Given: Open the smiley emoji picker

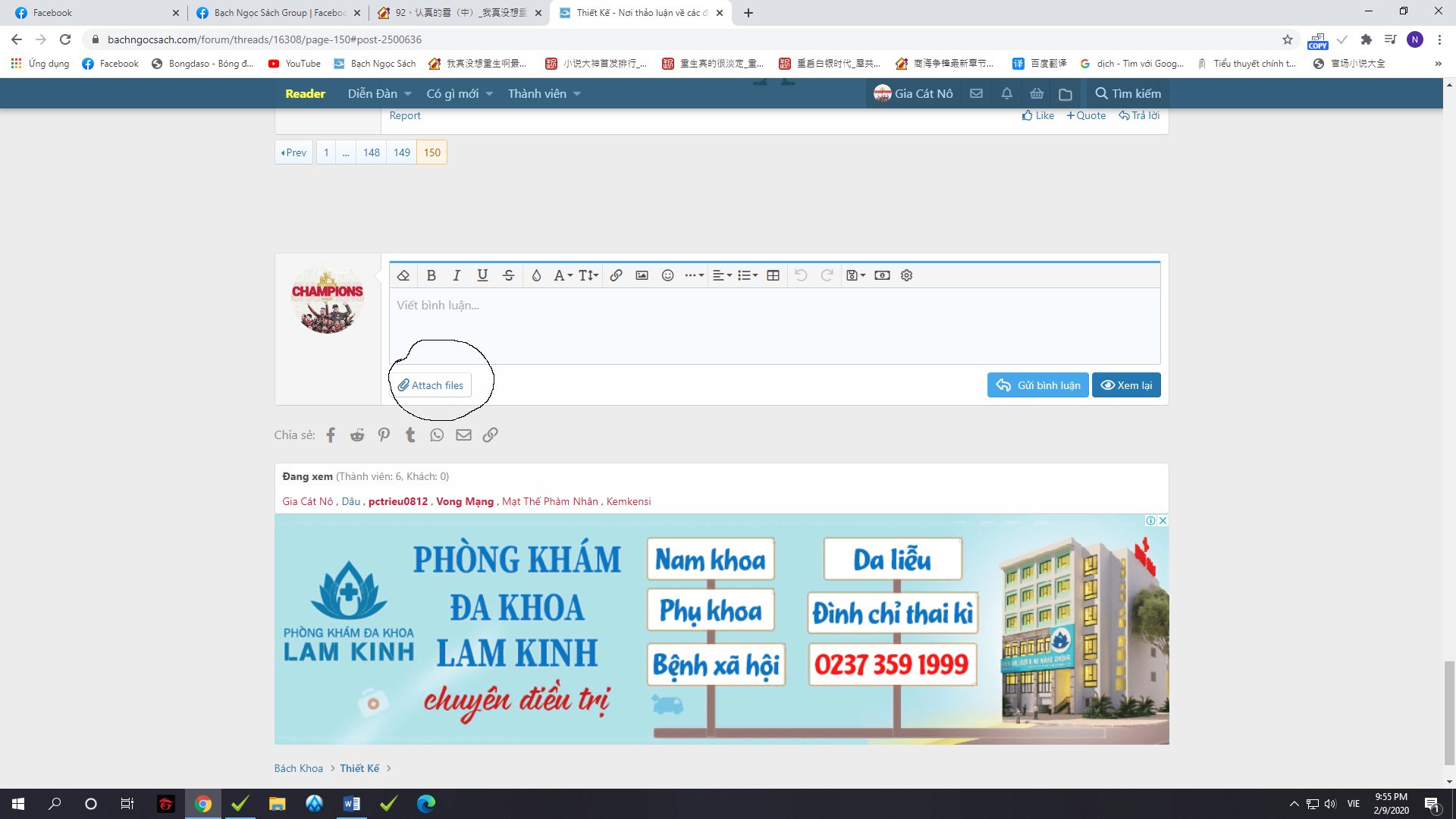Looking at the screenshot, I should [x=667, y=275].
